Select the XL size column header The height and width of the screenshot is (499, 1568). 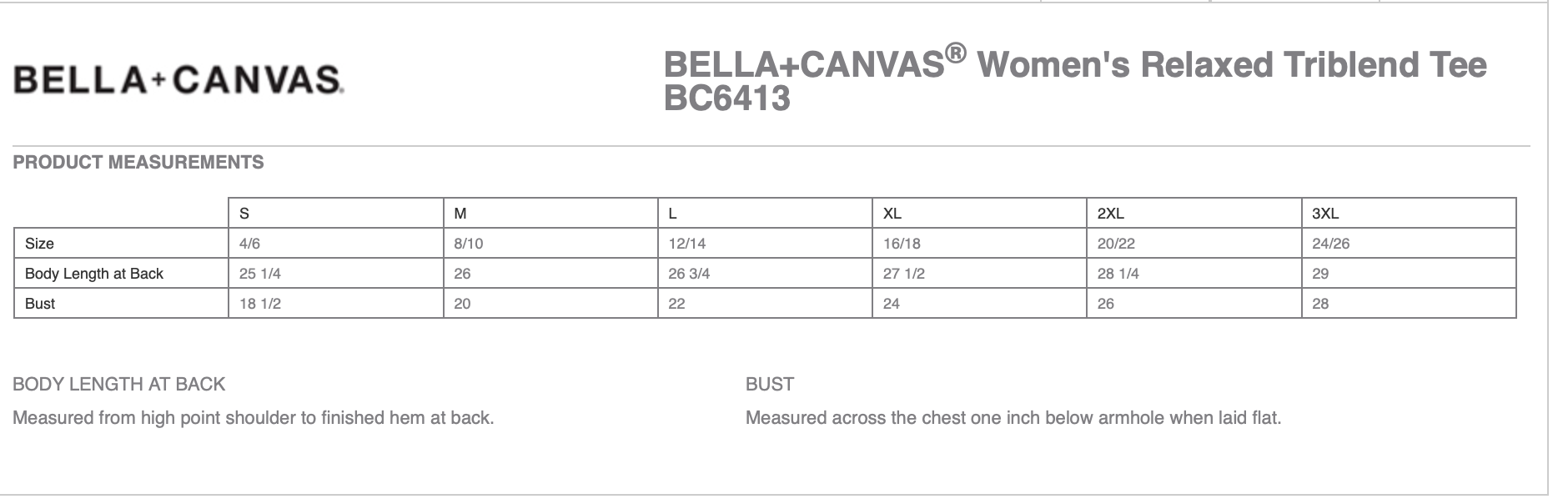point(892,214)
